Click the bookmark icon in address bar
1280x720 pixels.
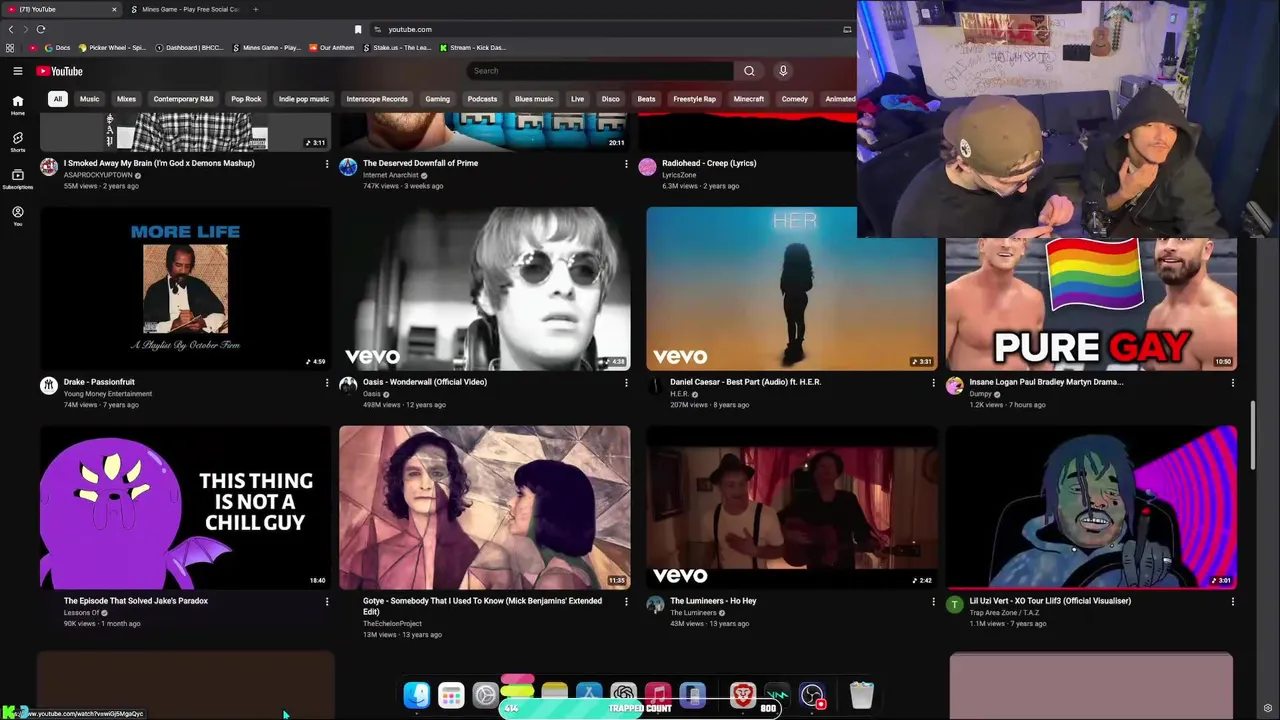[x=358, y=29]
